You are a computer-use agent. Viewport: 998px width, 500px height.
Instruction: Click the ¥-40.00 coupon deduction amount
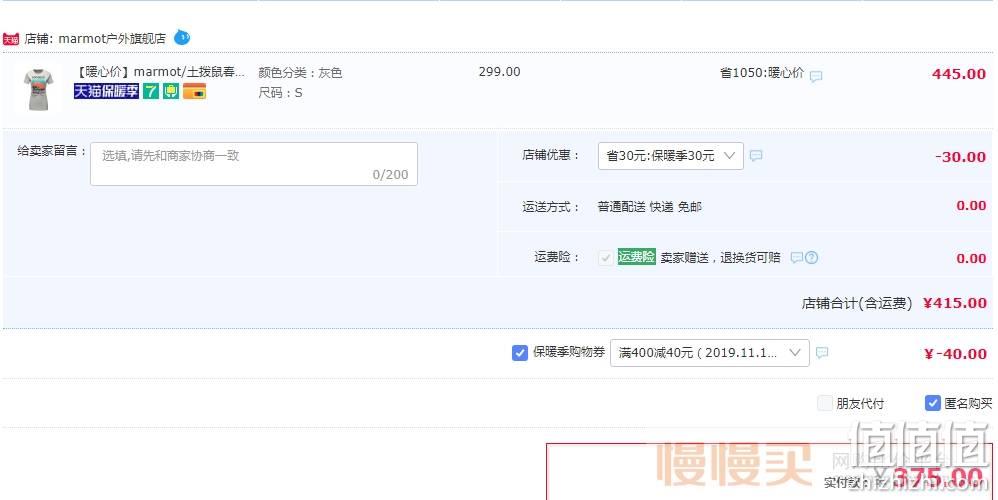point(955,354)
